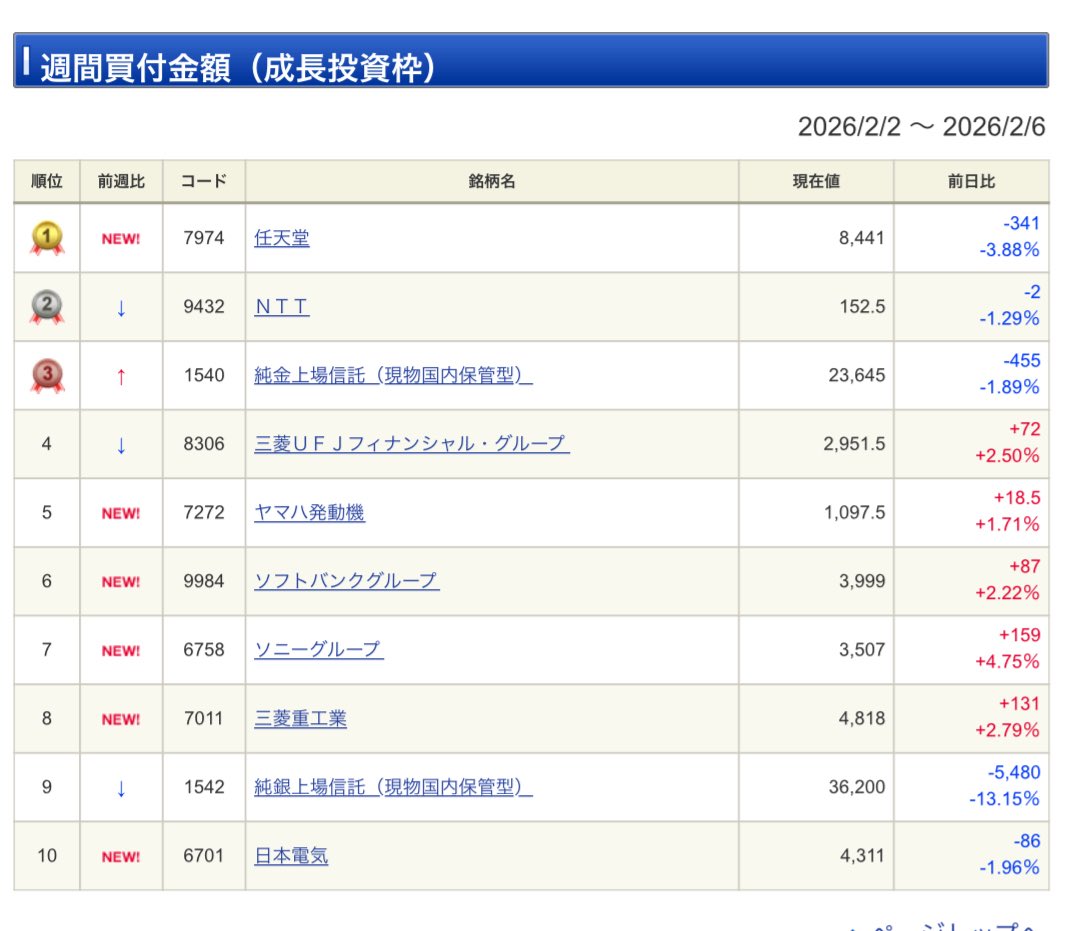
Task: Click the red up arrow for code 1540
Action: [x=121, y=376]
